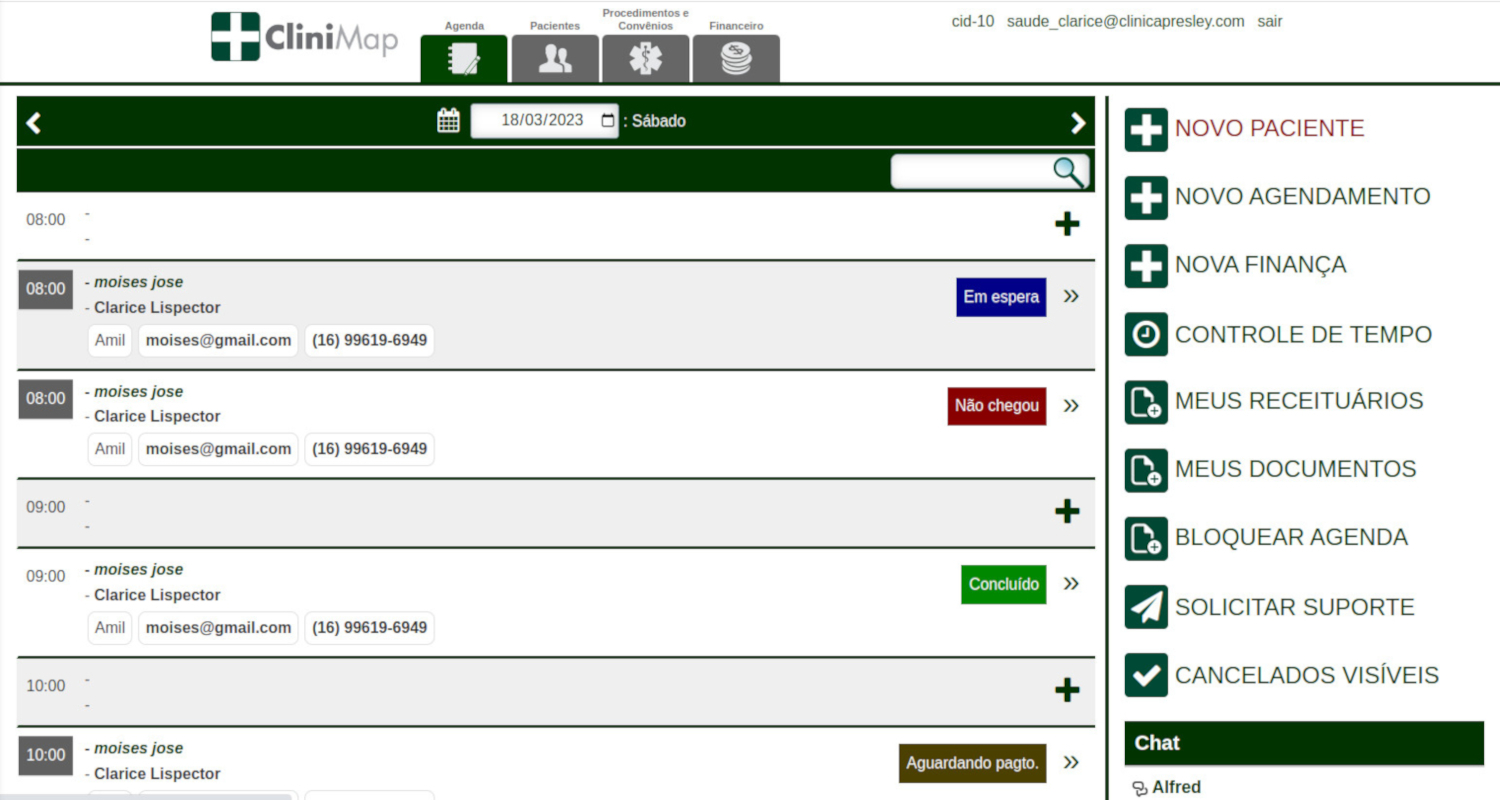Viewport: 1500px width, 800px height.
Task: Click the NOVO PACIENTE text label
Action: [1270, 128]
